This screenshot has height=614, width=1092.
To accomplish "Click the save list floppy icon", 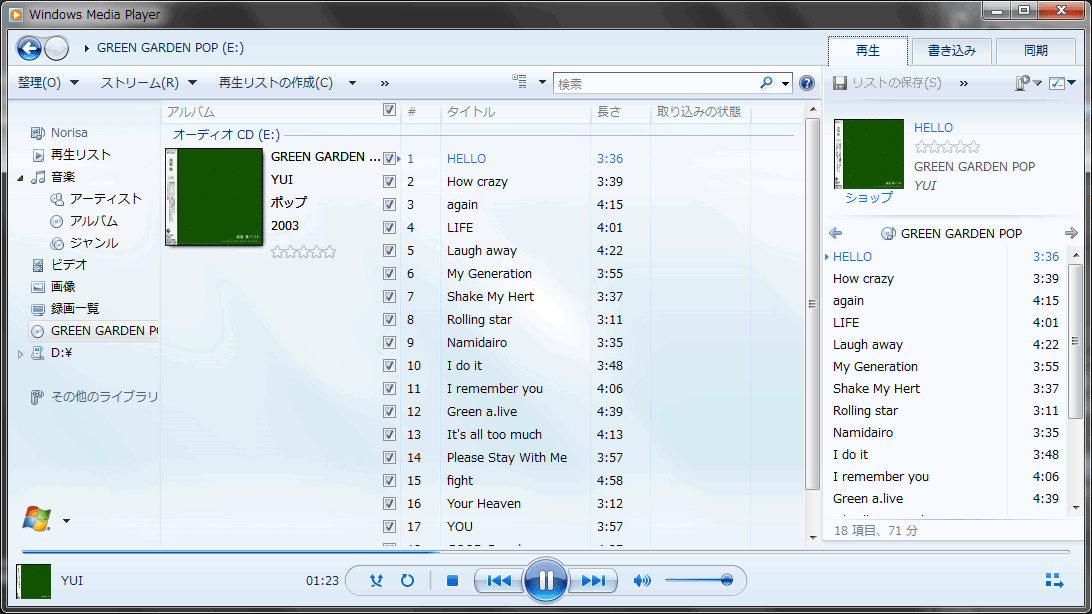I will [840, 83].
